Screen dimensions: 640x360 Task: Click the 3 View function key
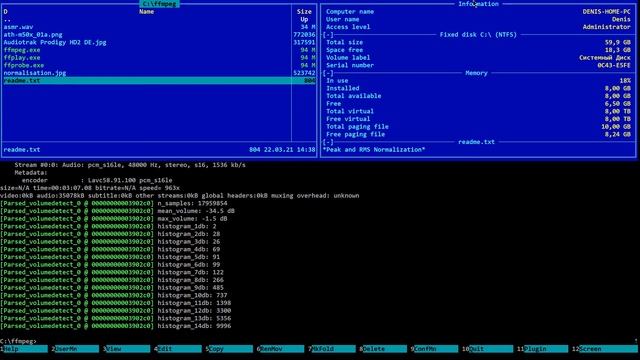point(127,349)
